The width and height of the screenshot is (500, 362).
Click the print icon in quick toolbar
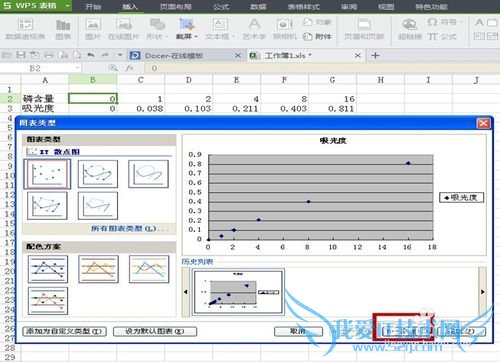[x=49, y=55]
